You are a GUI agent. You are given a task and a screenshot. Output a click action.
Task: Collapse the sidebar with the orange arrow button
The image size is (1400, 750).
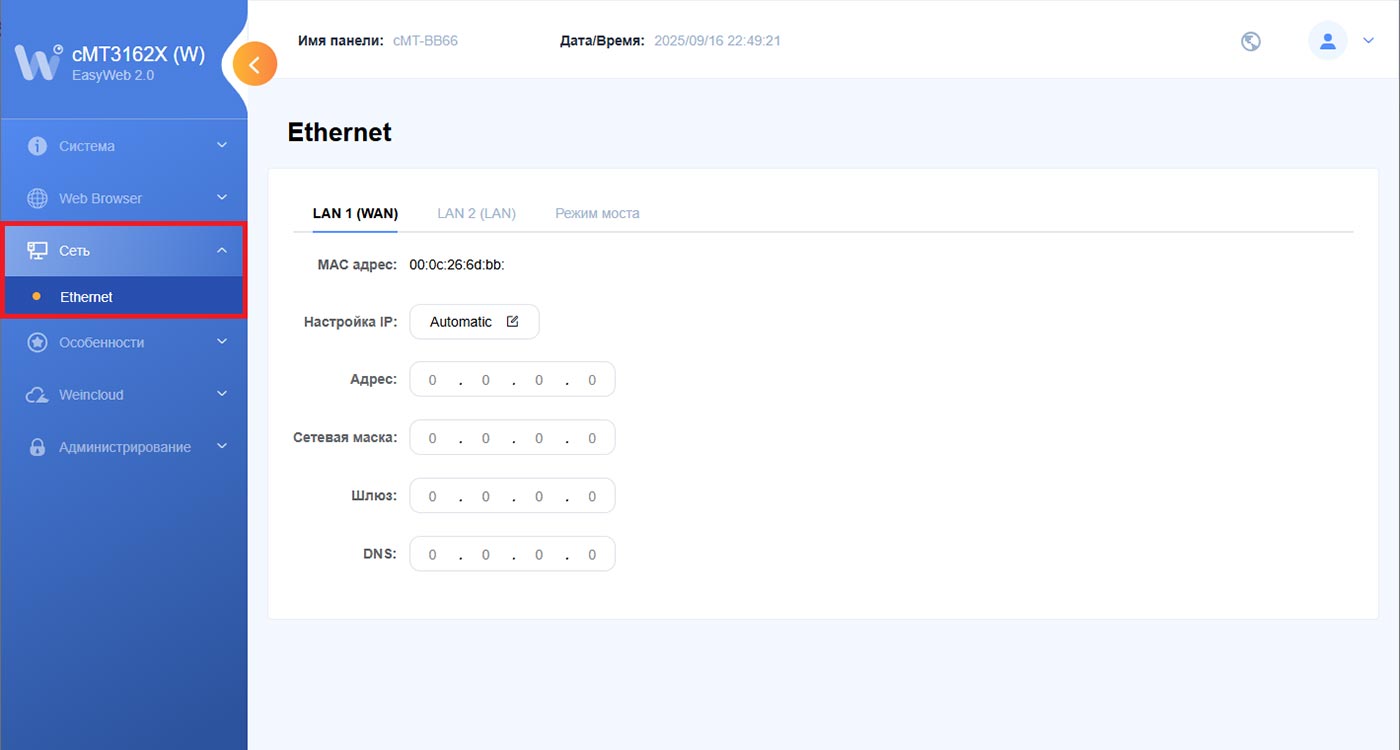(254, 65)
